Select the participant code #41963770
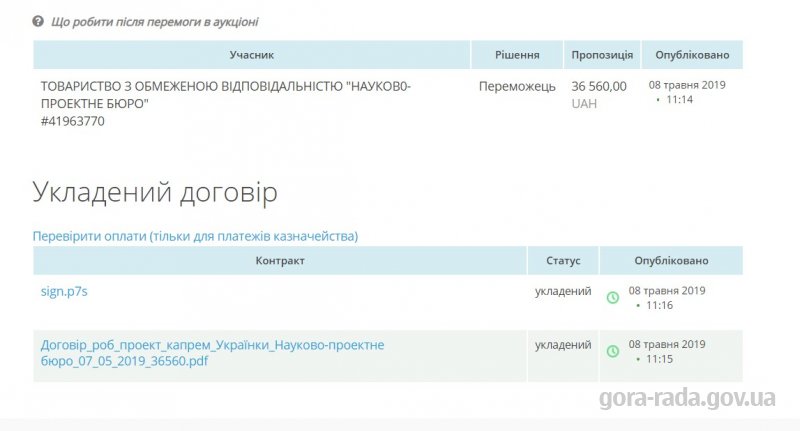Screen dimensions: 800x431 pos(72,121)
